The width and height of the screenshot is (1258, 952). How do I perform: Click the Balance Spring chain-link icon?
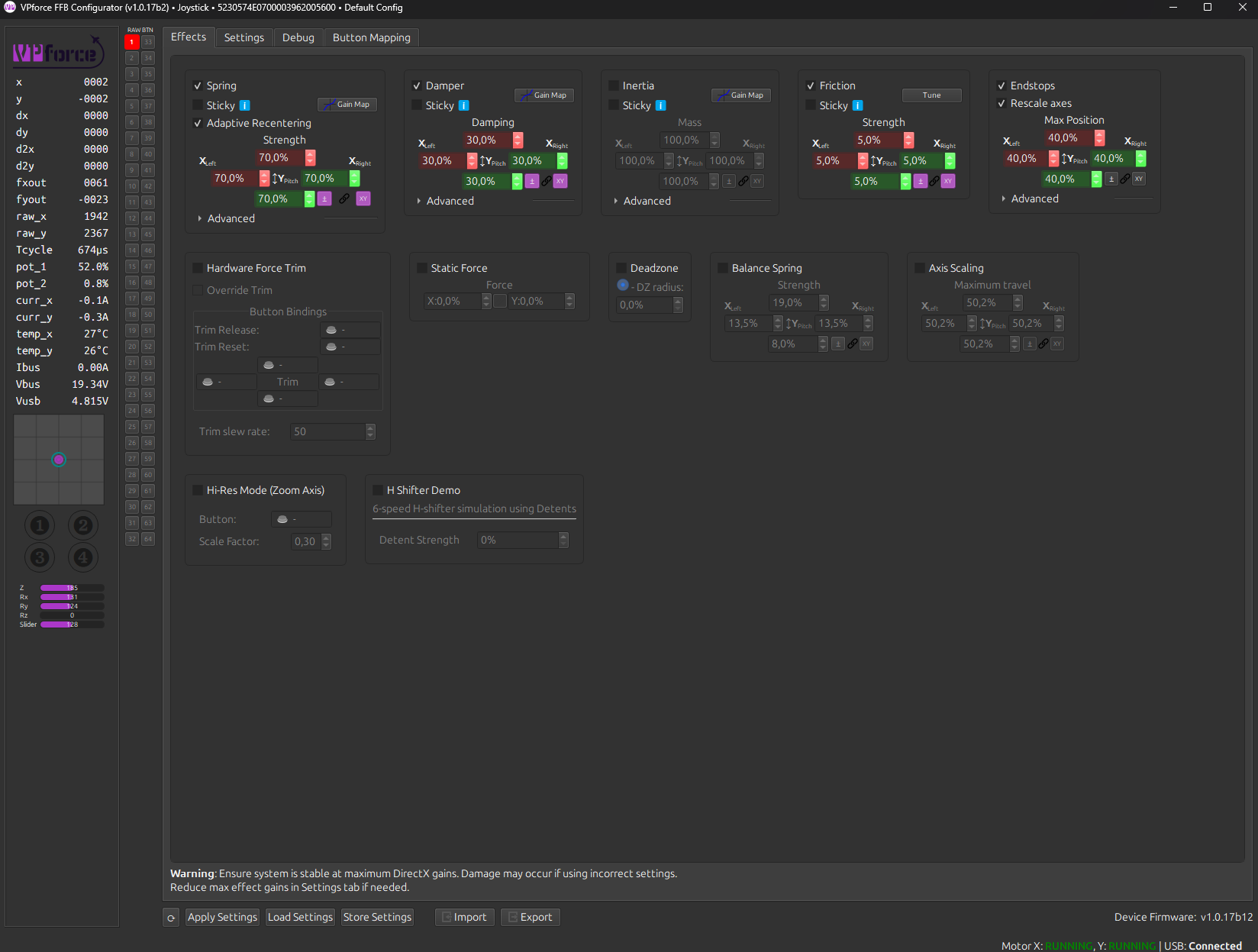point(853,344)
